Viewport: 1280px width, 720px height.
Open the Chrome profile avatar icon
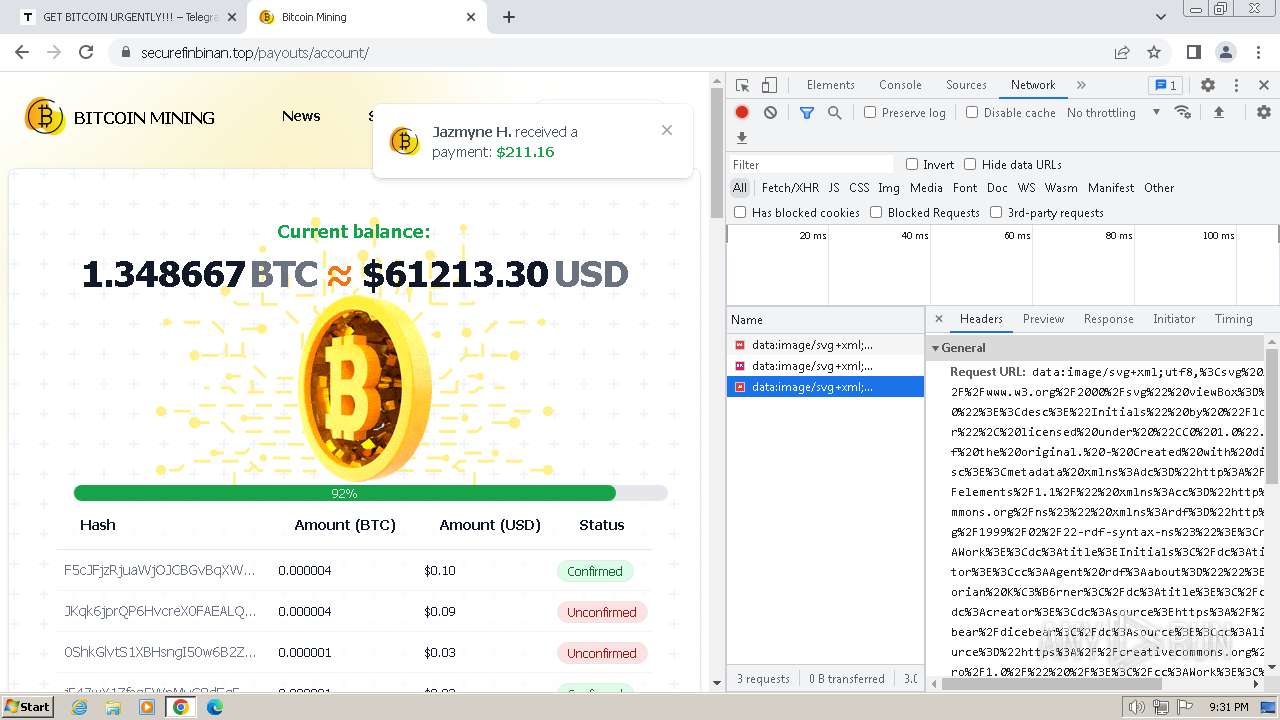coord(1226,52)
